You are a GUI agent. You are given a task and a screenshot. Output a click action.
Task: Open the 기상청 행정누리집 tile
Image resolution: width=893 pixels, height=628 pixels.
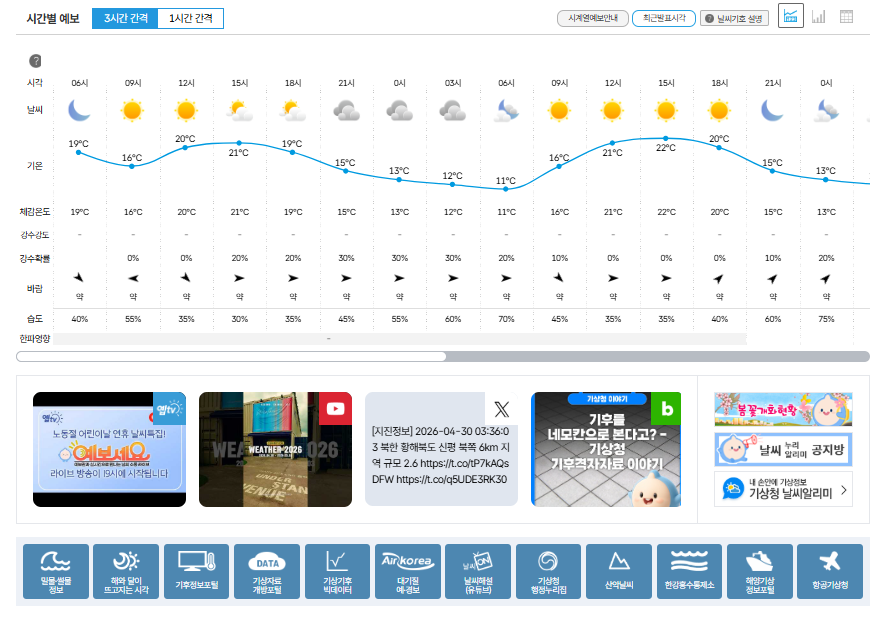click(548, 571)
